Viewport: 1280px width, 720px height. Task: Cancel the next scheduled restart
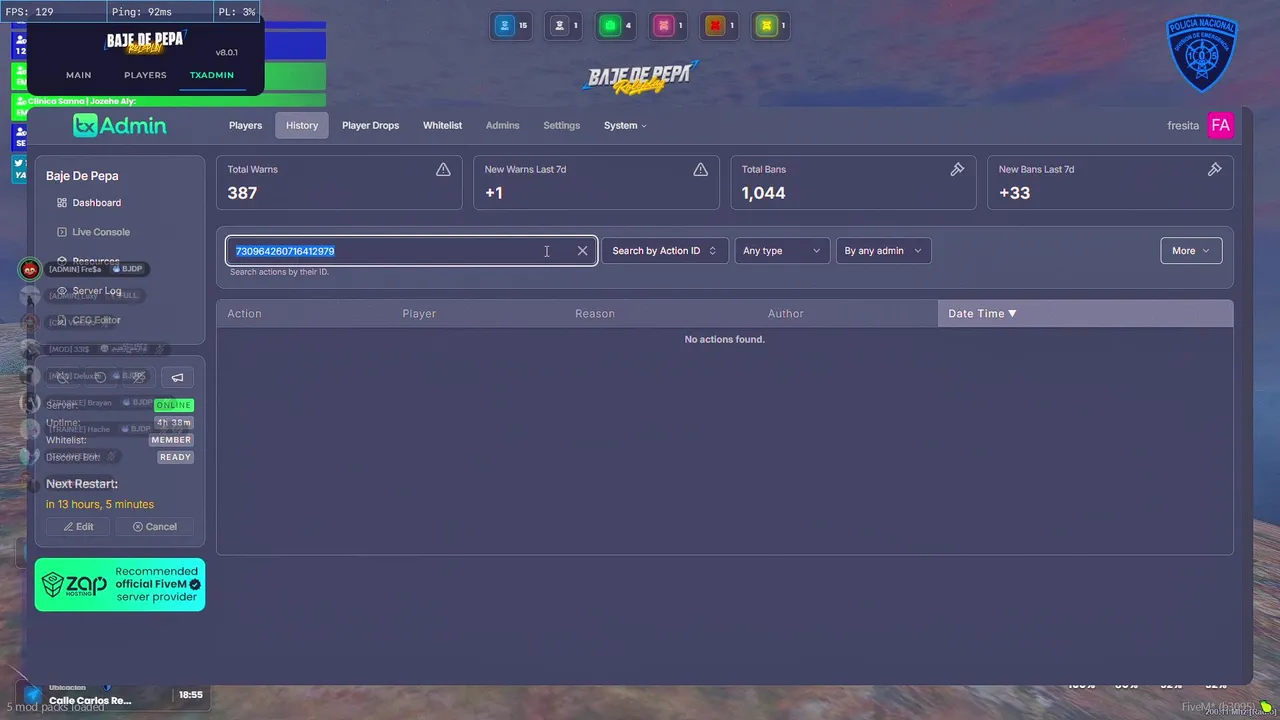pos(153,527)
